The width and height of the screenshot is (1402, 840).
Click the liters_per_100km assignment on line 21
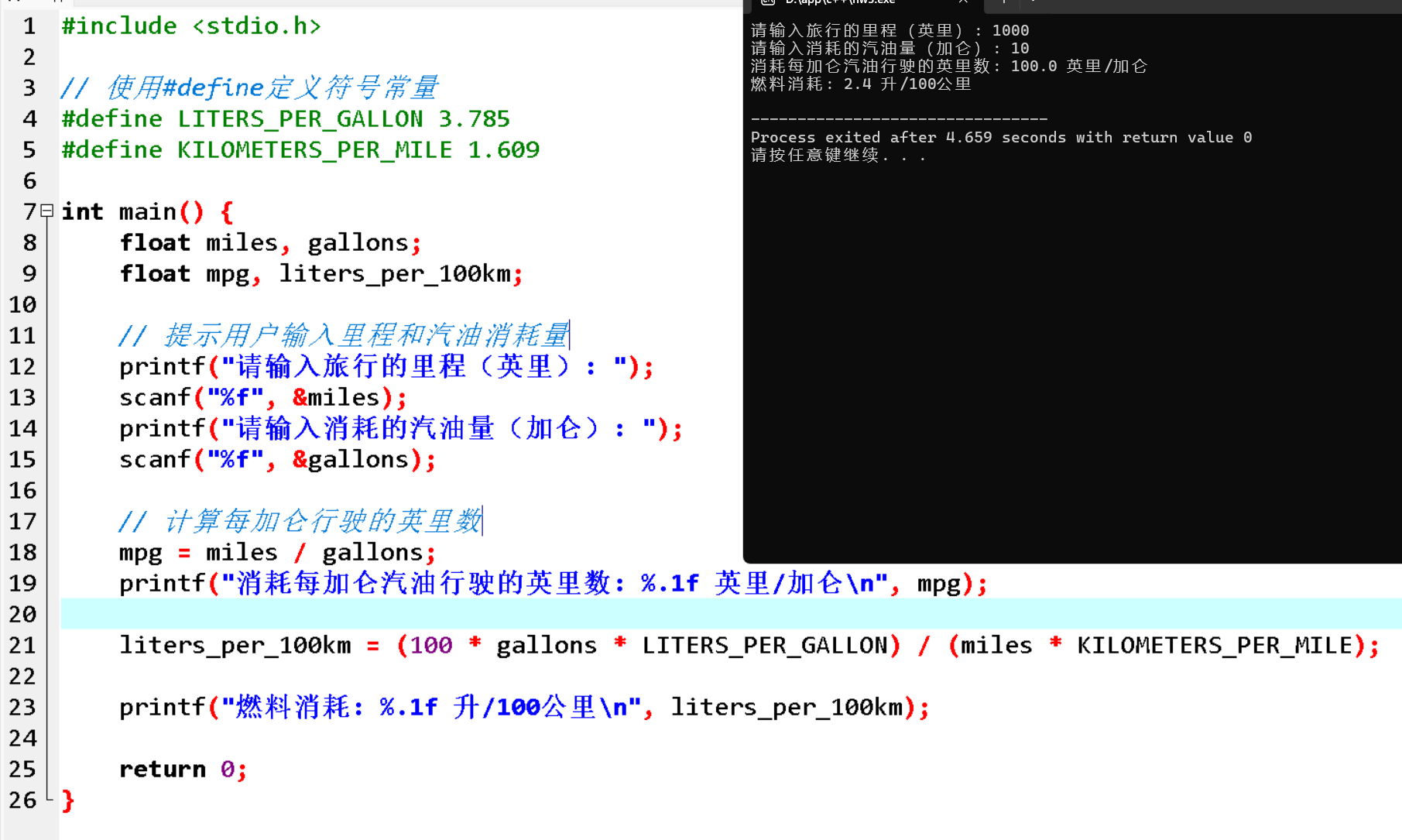click(x=749, y=646)
